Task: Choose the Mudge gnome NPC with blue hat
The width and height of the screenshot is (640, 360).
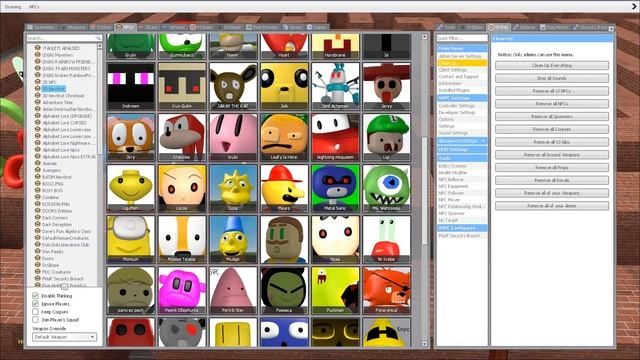Action: (233, 239)
